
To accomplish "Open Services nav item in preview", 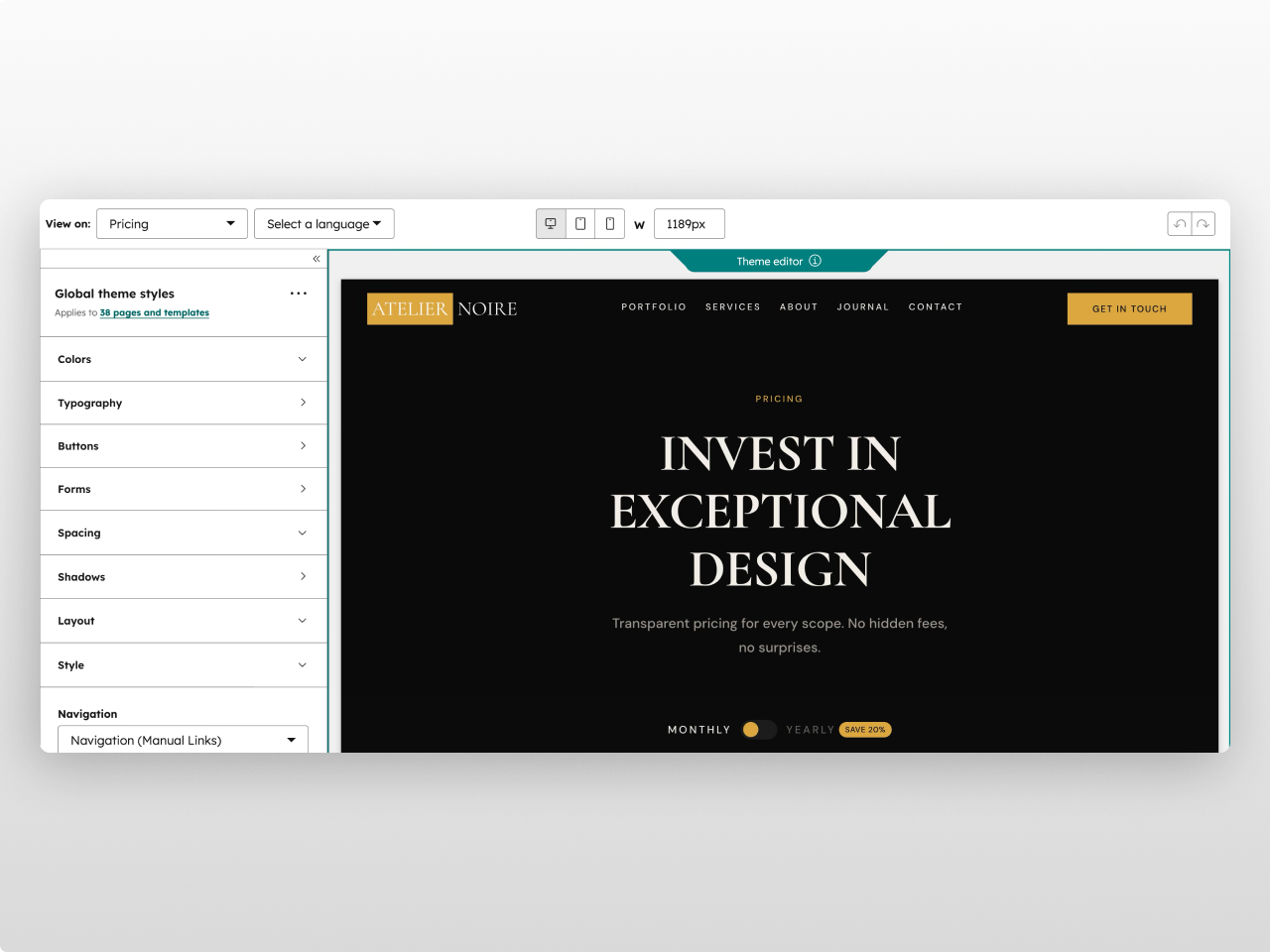I will click(x=733, y=307).
